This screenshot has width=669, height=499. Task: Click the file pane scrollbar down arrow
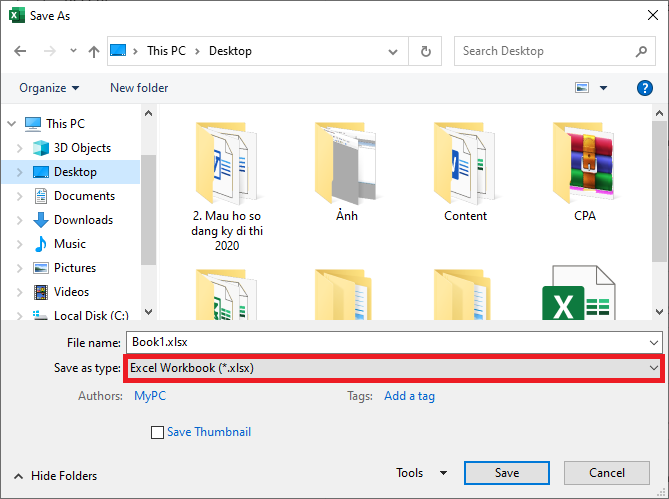pyautogui.click(x=660, y=312)
